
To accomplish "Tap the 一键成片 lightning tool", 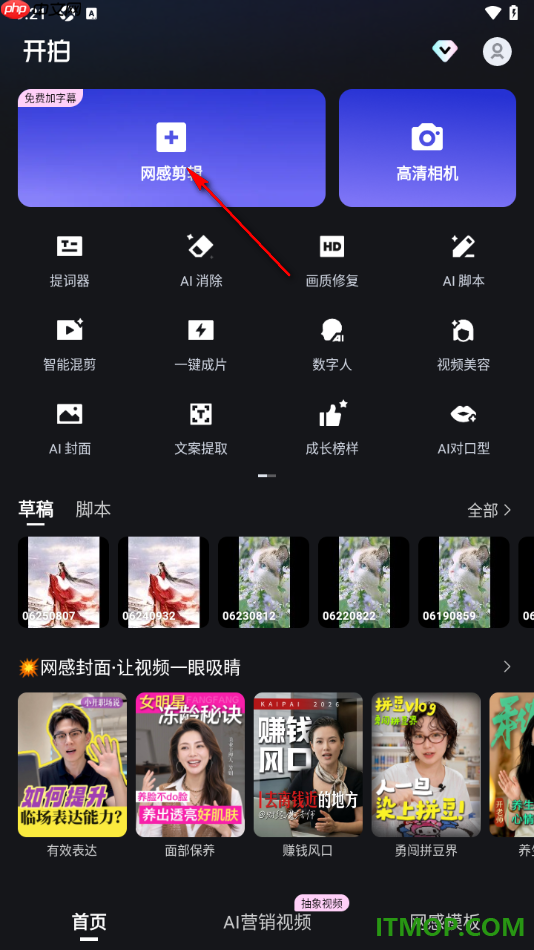I will [x=201, y=345].
